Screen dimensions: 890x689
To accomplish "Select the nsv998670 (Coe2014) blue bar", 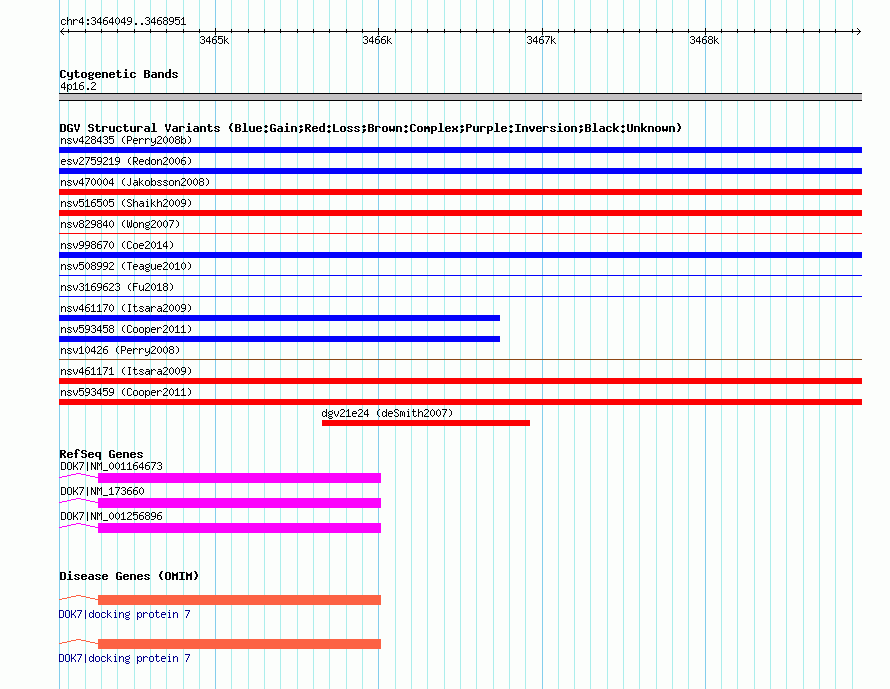I will tap(460, 255).
